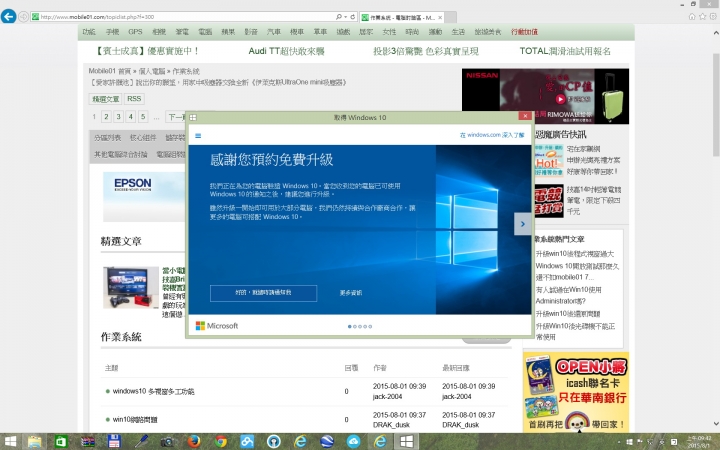Open the camera app in taskbar

167,442
